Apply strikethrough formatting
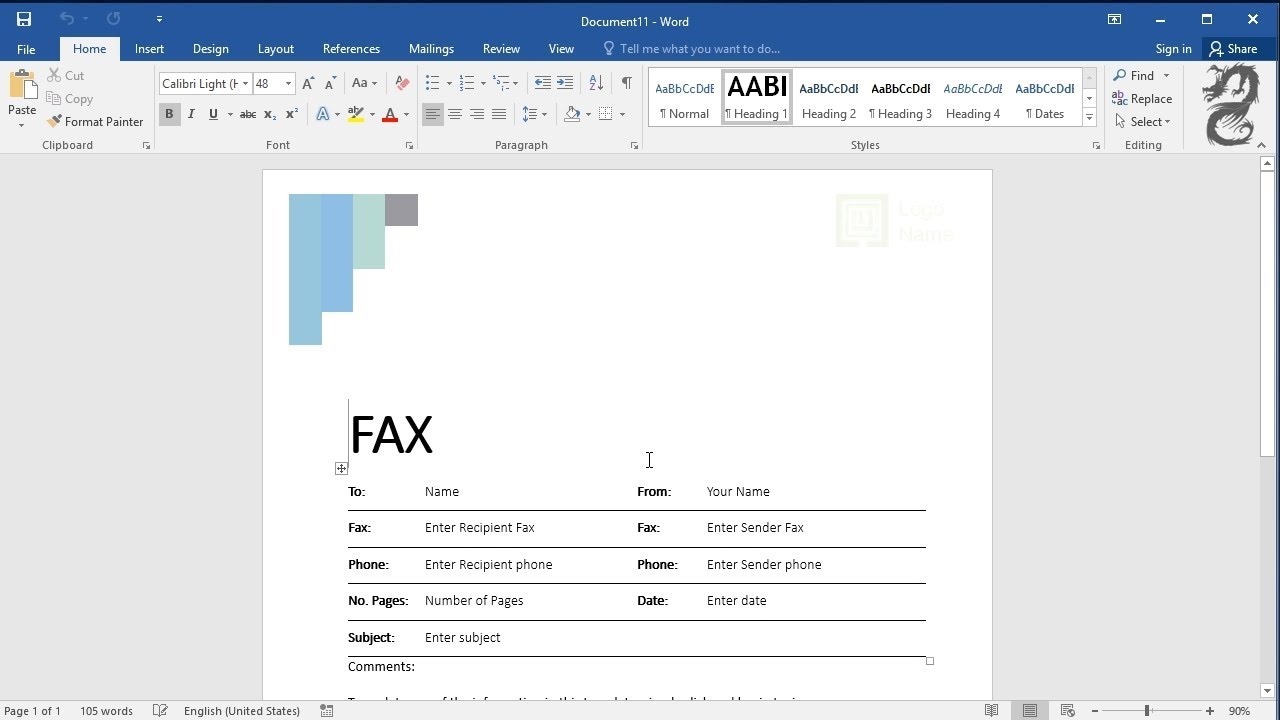 click(248, 114)
